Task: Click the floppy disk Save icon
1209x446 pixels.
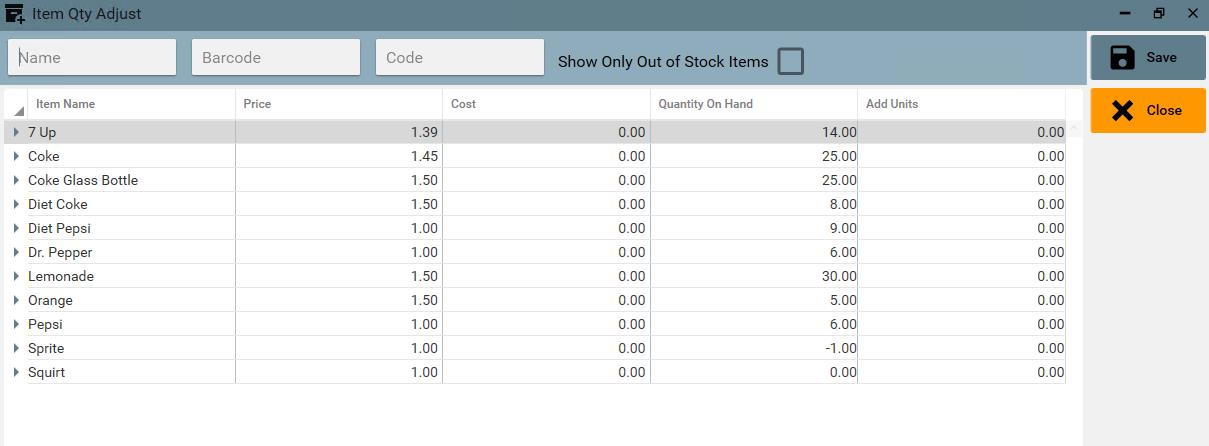Action: click(1123, 57)
